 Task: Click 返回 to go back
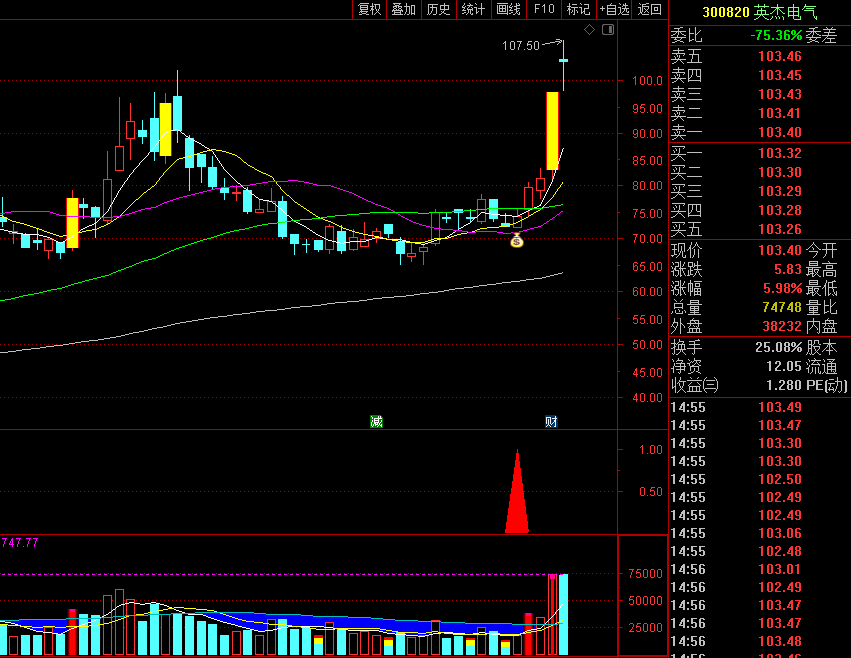(x=650, y=9)
